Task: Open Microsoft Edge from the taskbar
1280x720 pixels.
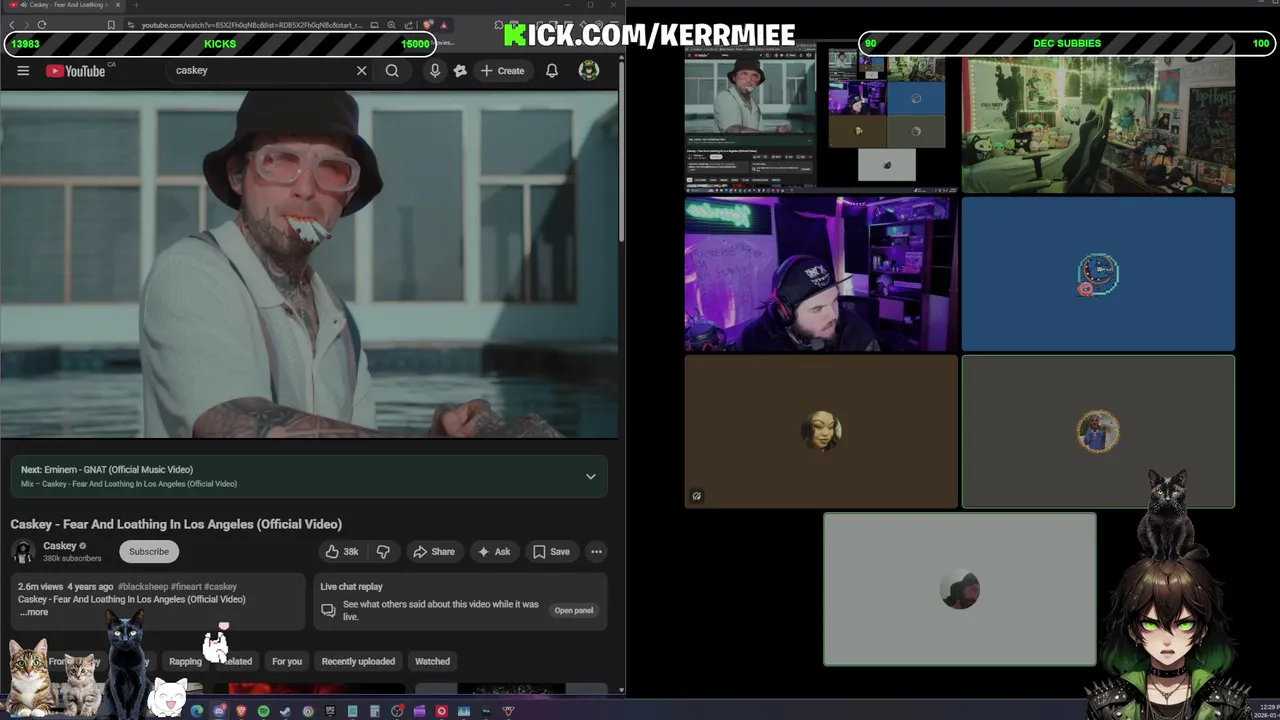Action: coord(197,711)
